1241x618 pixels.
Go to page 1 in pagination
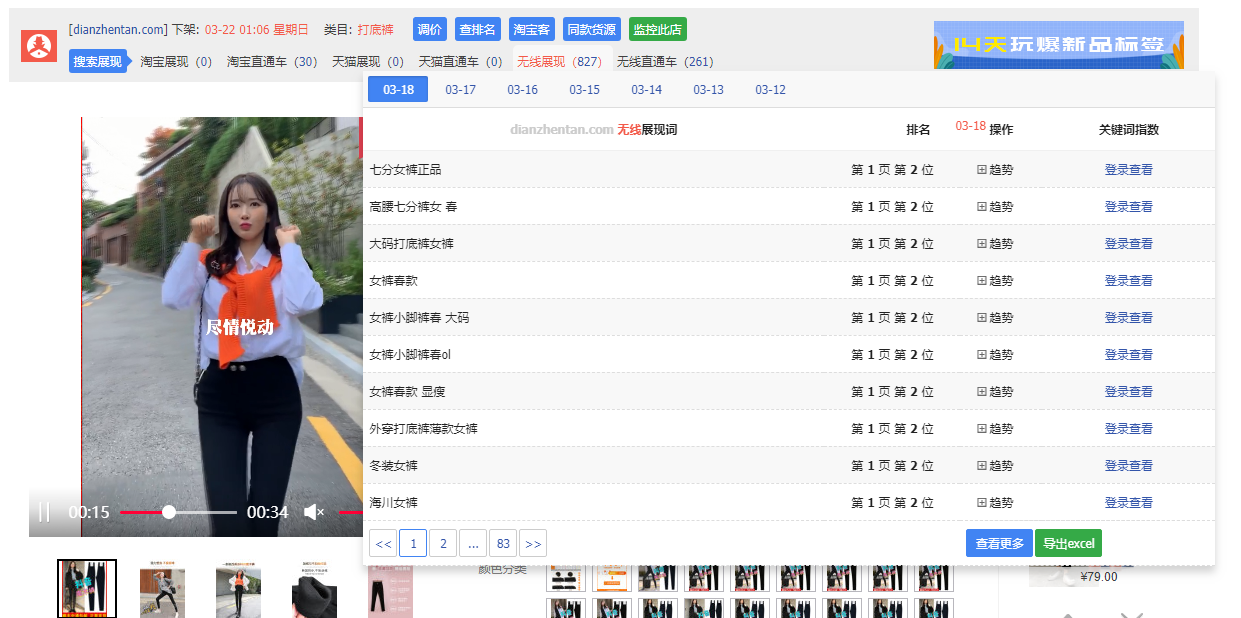413,543
